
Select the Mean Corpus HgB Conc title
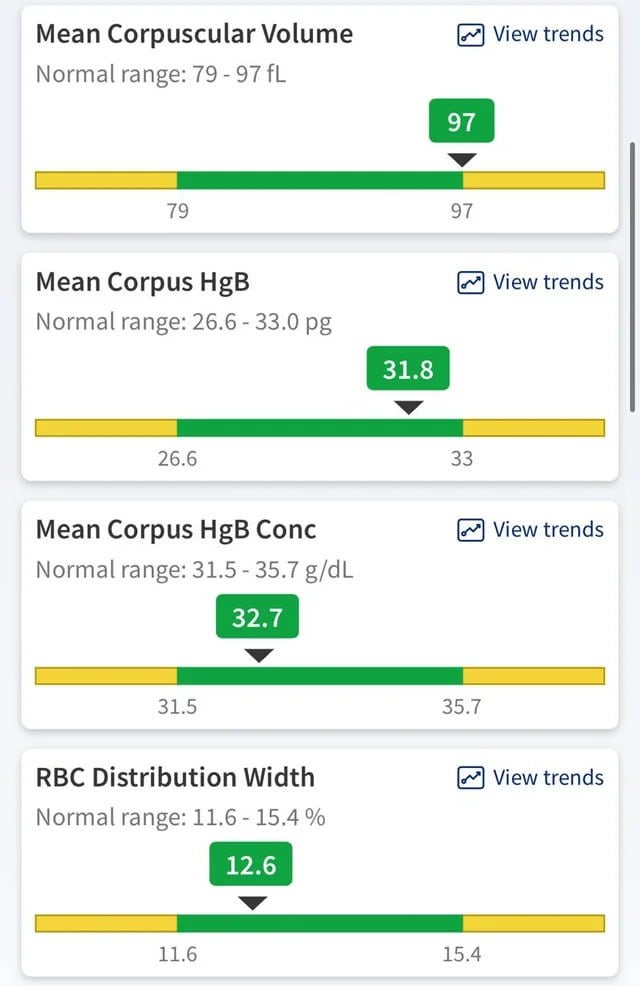point(176,530)
